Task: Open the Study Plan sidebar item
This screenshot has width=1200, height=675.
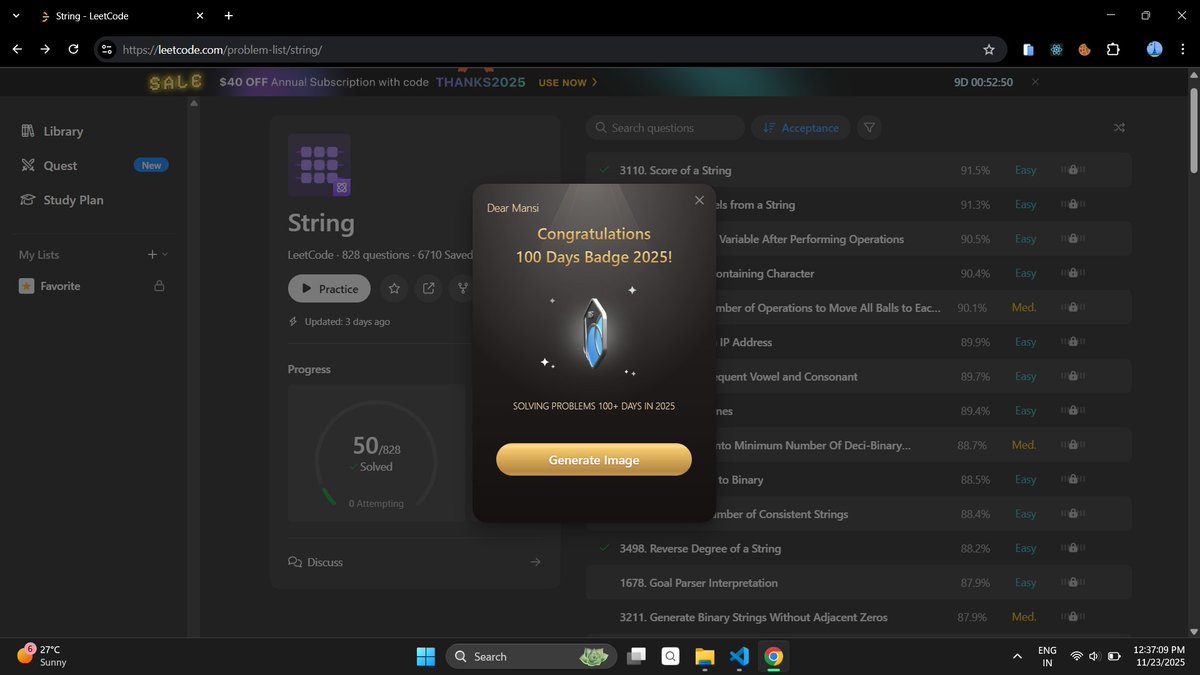Action: (x=73, y=200)
